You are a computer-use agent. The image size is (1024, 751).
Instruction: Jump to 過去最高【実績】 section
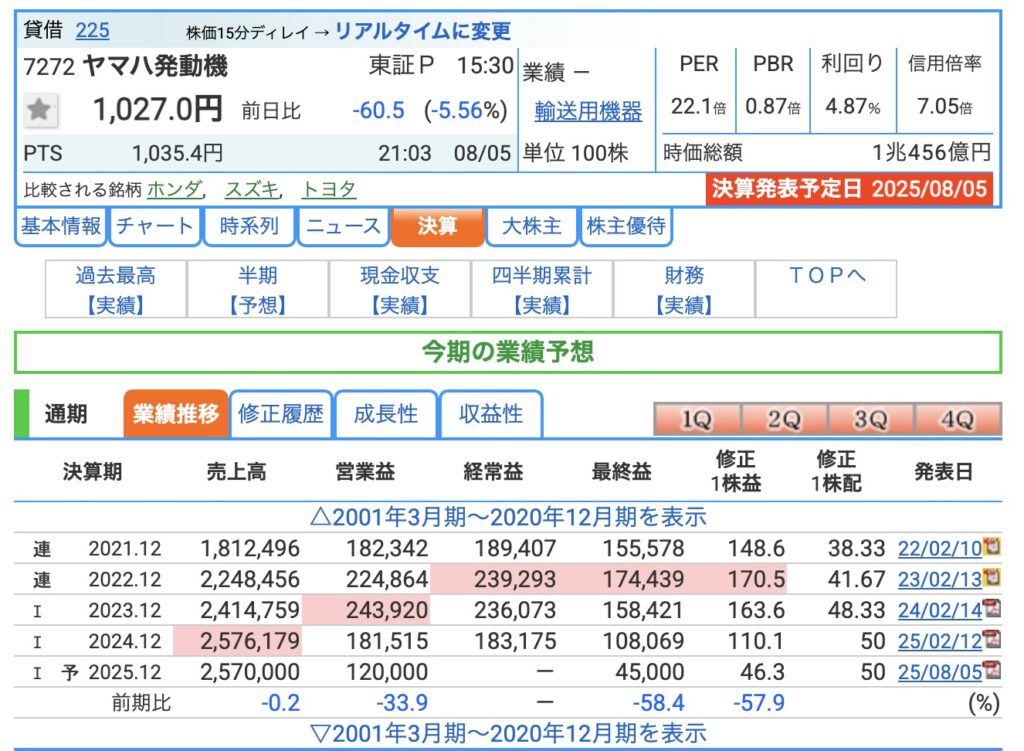point(116,289)
